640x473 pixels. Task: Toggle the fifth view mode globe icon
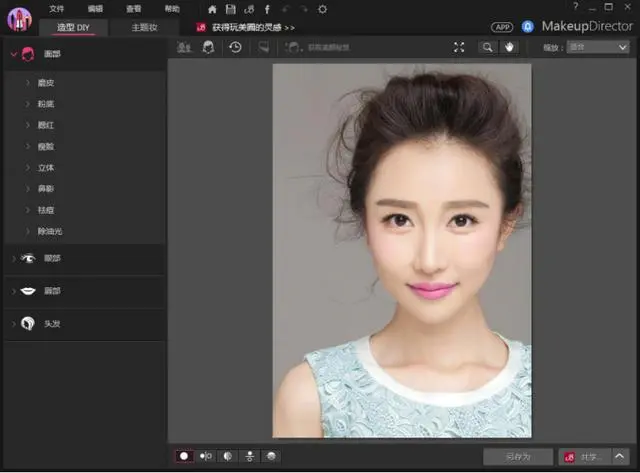point(271,456)
